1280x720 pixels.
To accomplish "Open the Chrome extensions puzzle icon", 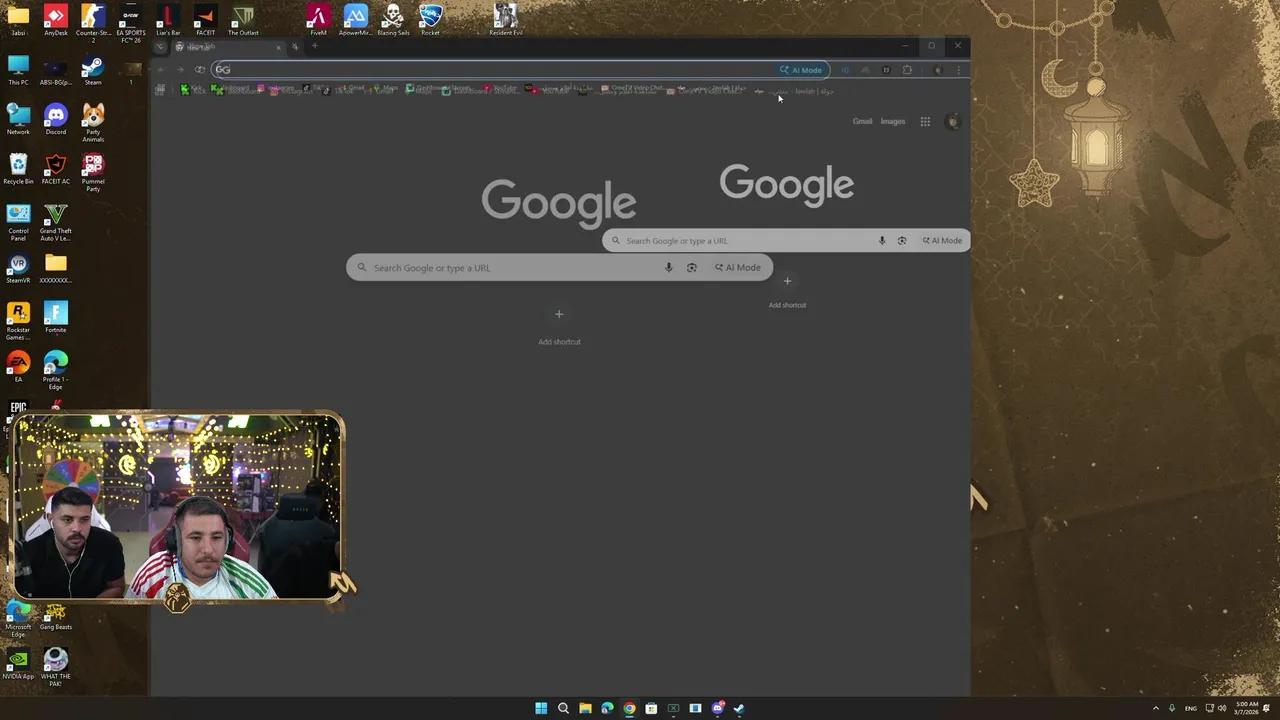I will click(907, 70).
